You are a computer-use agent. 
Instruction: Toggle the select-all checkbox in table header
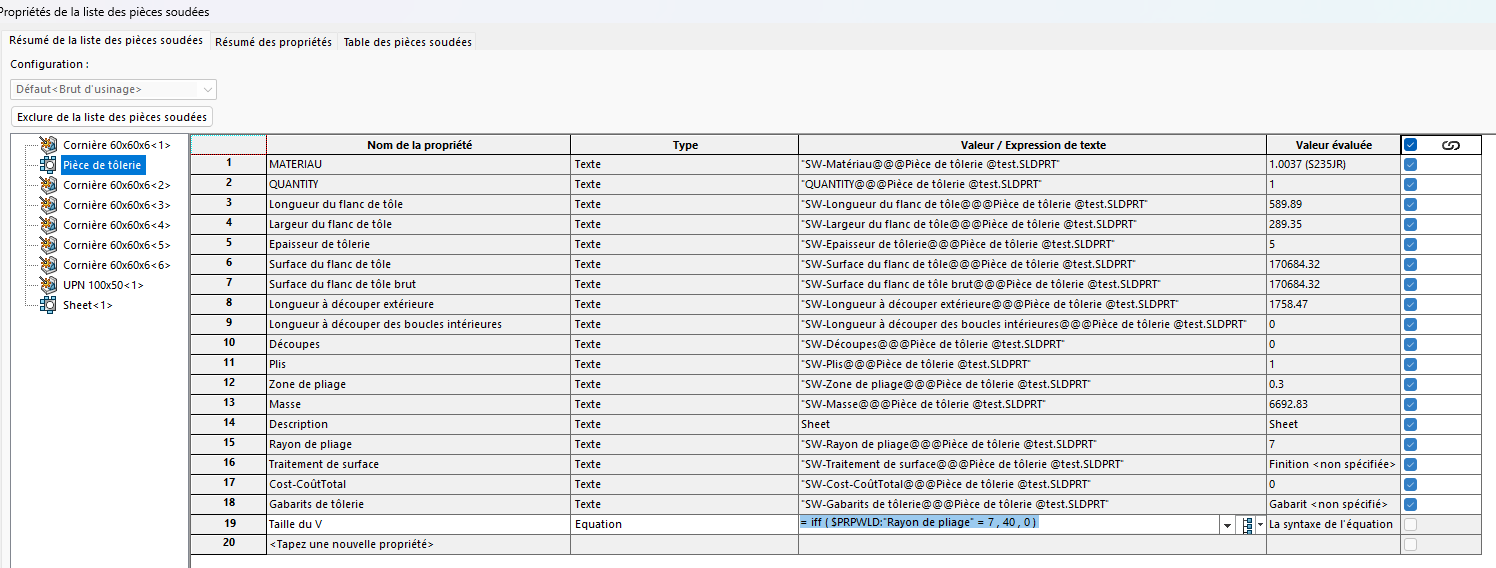1410,145
